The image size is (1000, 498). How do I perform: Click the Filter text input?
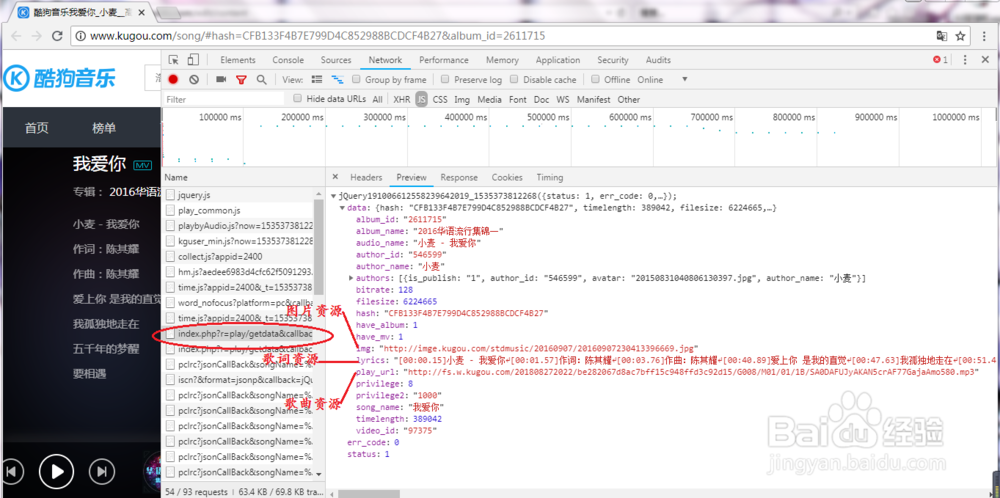tap(223, 99)
